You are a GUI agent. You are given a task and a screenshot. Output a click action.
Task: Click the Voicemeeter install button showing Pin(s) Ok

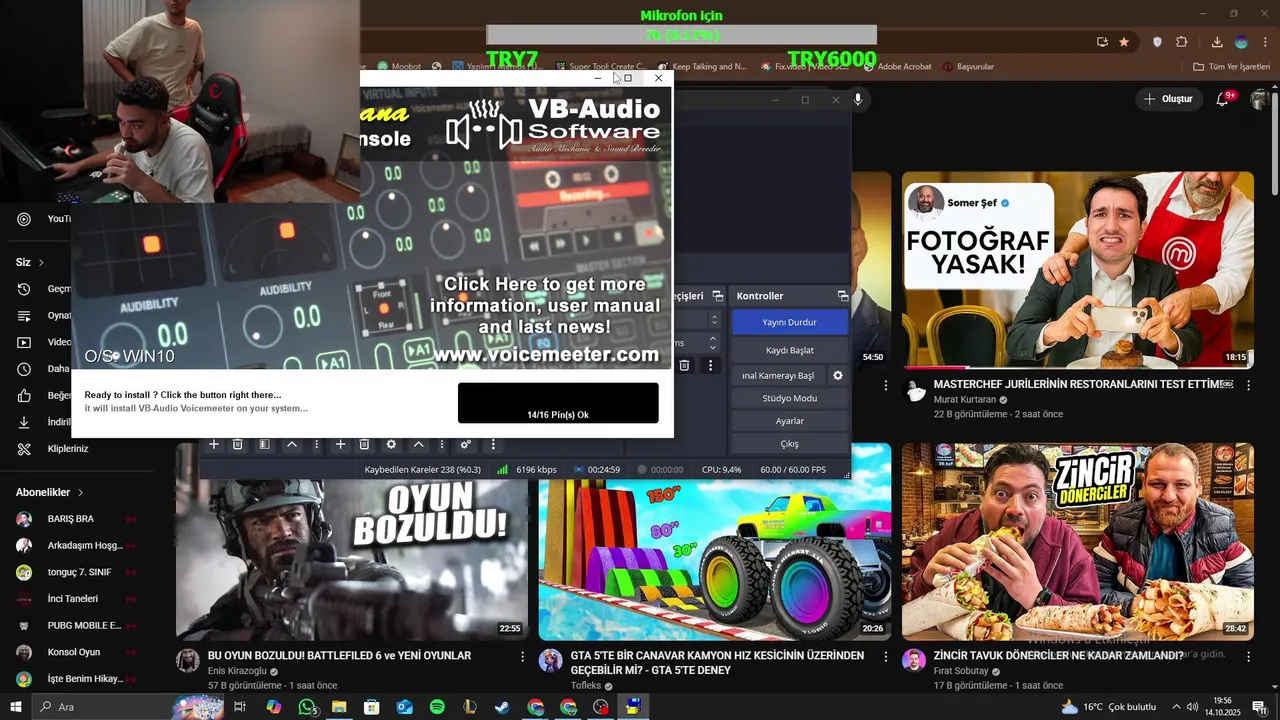click(558, 403)
